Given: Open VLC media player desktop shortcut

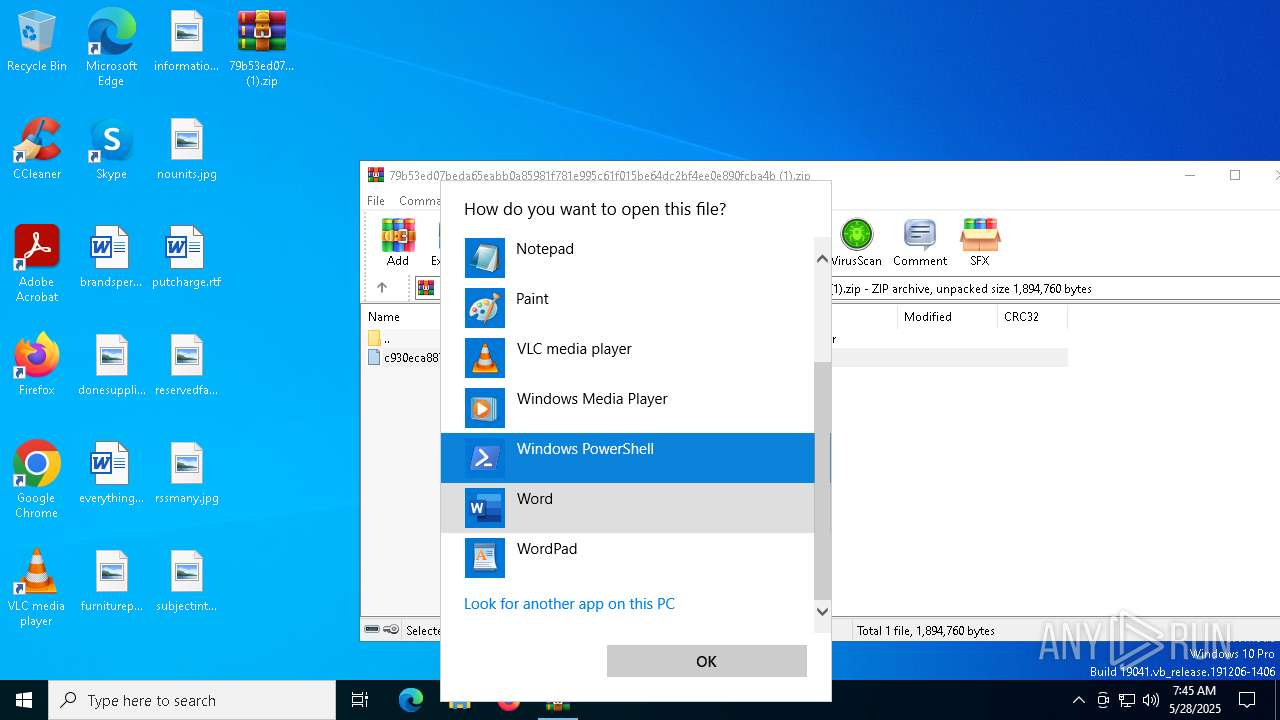Looking at the screenshot, I should (37, 588).
